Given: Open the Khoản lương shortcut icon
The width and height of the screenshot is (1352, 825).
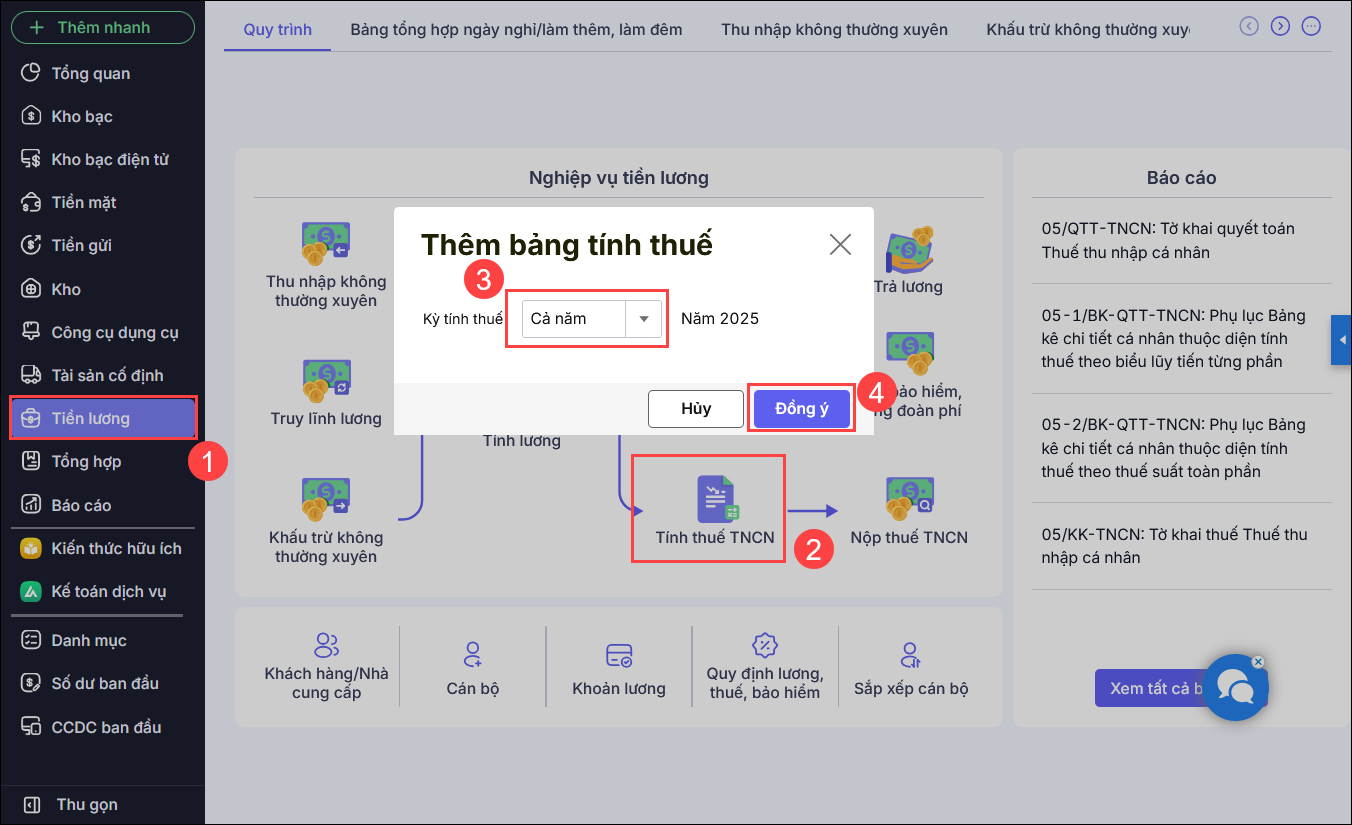Looking at the screenshot, I should [619, 655].
